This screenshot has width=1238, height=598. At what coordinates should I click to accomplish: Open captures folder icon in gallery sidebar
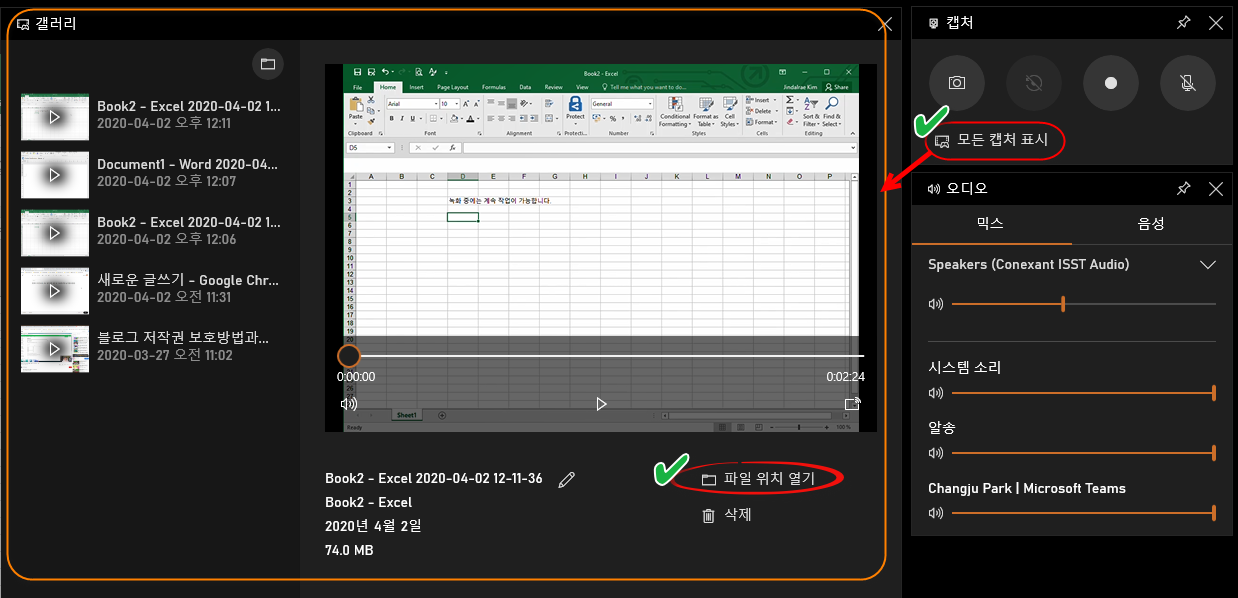pyautogui.click(x=267, y=64)
